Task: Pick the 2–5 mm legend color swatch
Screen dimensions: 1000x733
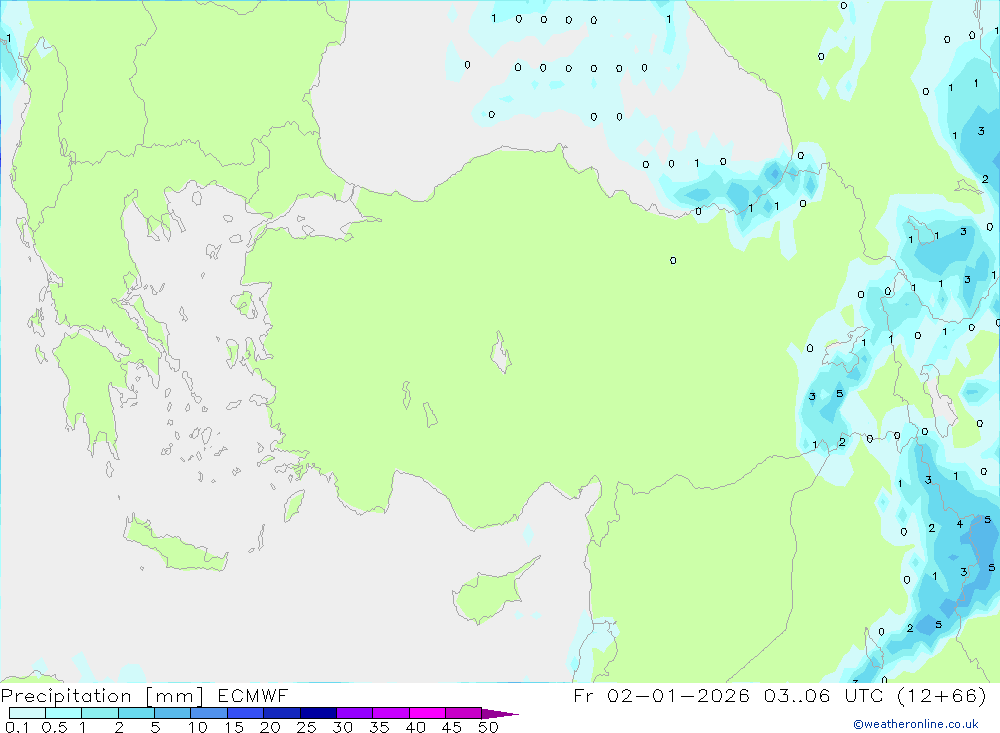Action: 136,713
